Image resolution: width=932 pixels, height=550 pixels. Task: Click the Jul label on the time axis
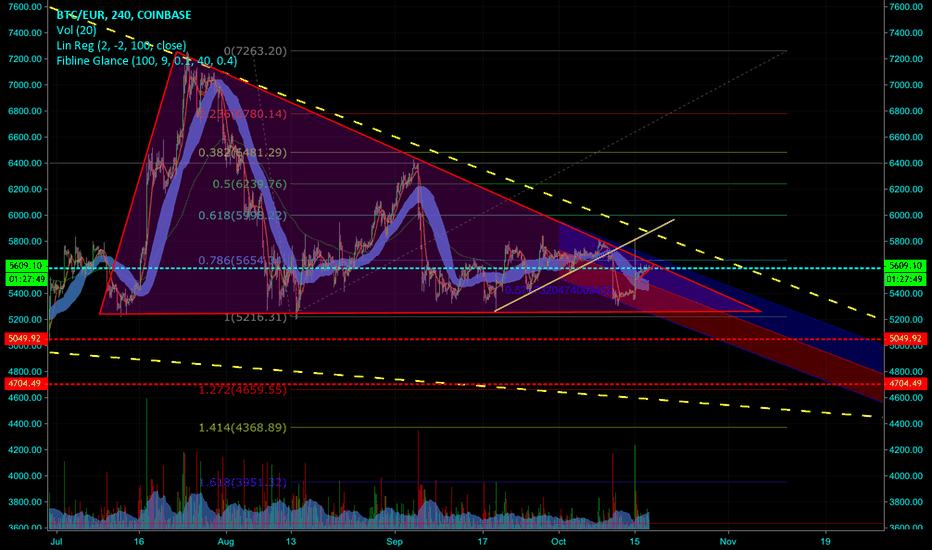[57, 541]
